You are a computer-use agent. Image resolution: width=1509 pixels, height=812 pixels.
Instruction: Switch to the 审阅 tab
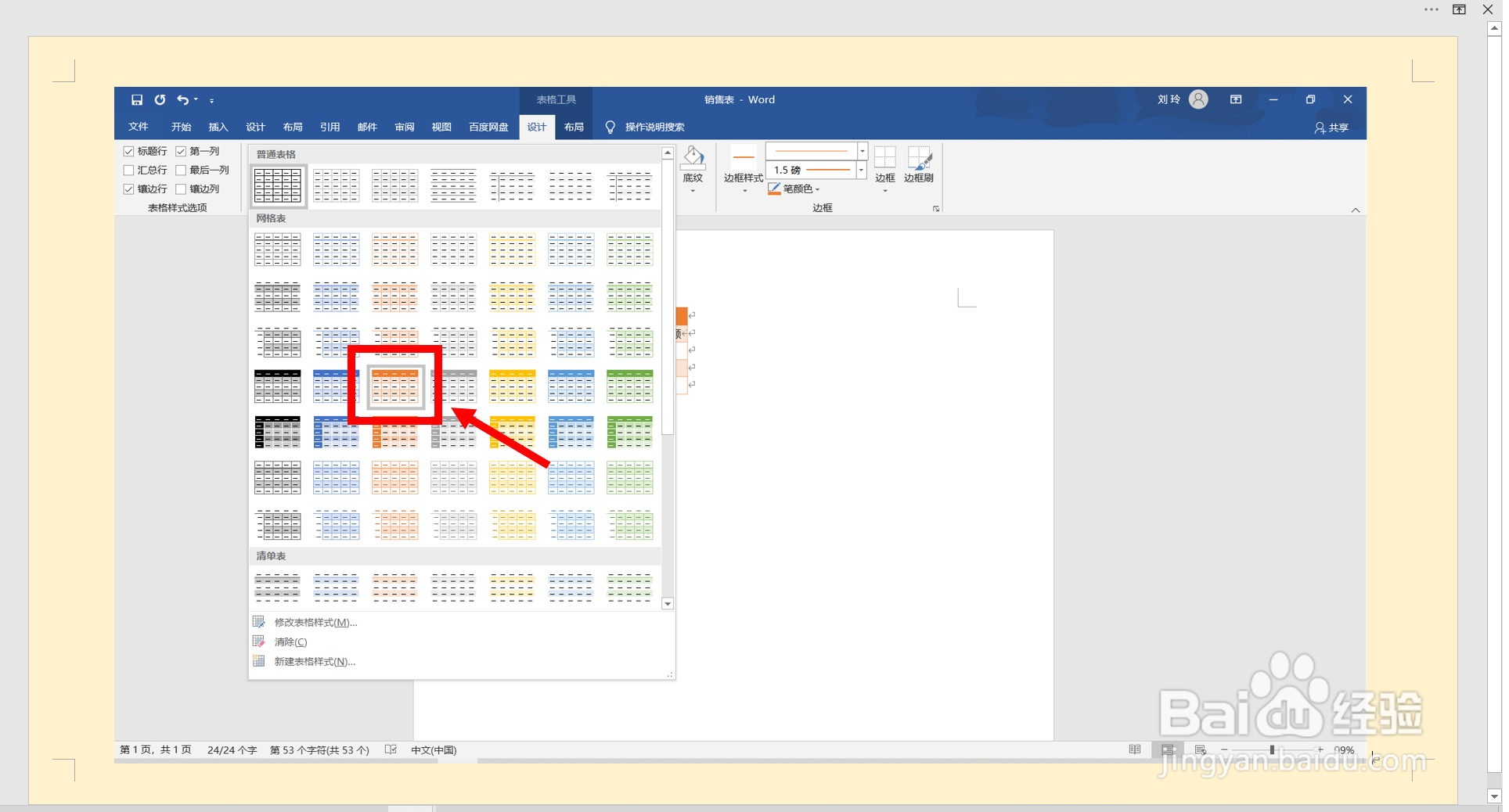point(405,127)
